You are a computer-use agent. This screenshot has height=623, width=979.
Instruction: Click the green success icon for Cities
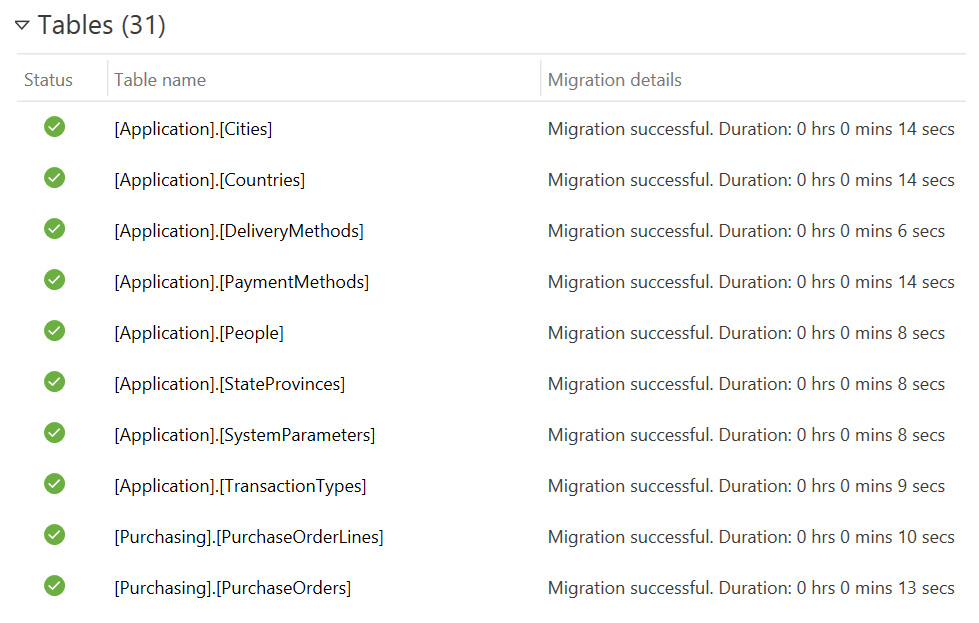pos(55,127)
